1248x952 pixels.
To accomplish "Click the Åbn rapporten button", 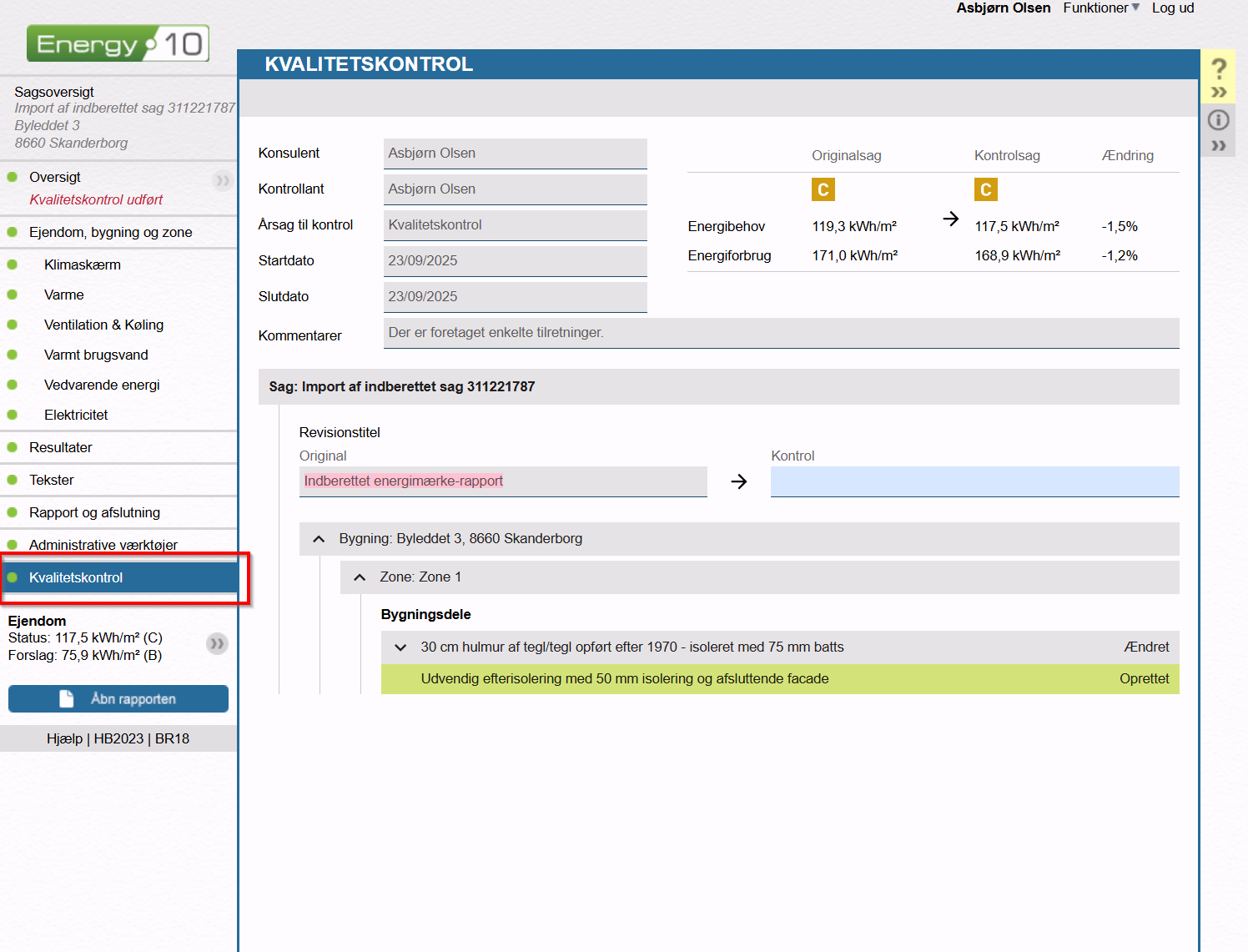I will (118, 699).
